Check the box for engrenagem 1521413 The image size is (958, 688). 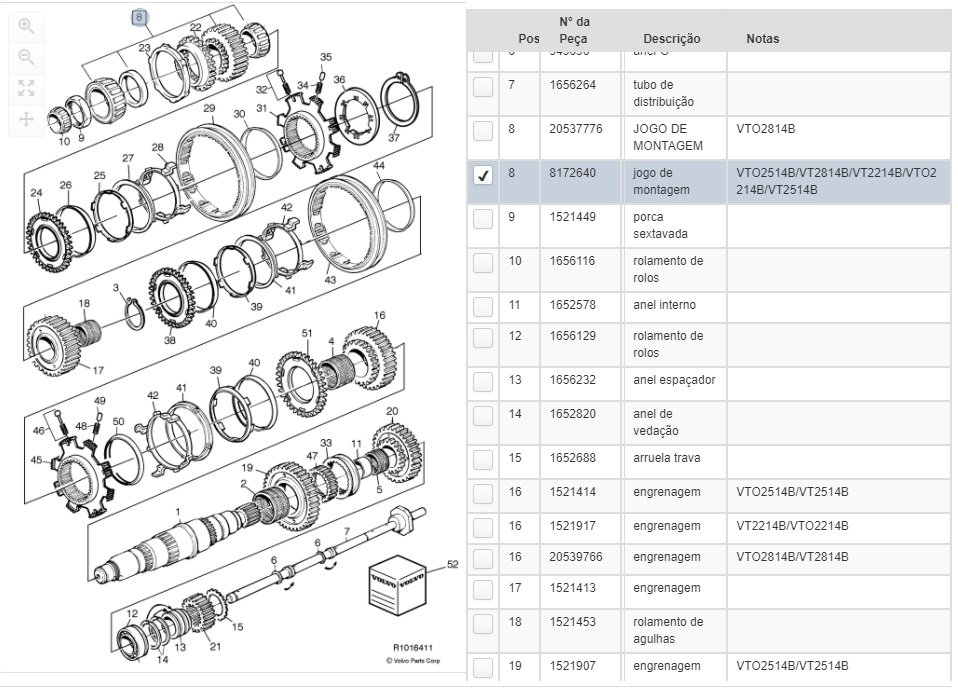click(x=483, y=590)
